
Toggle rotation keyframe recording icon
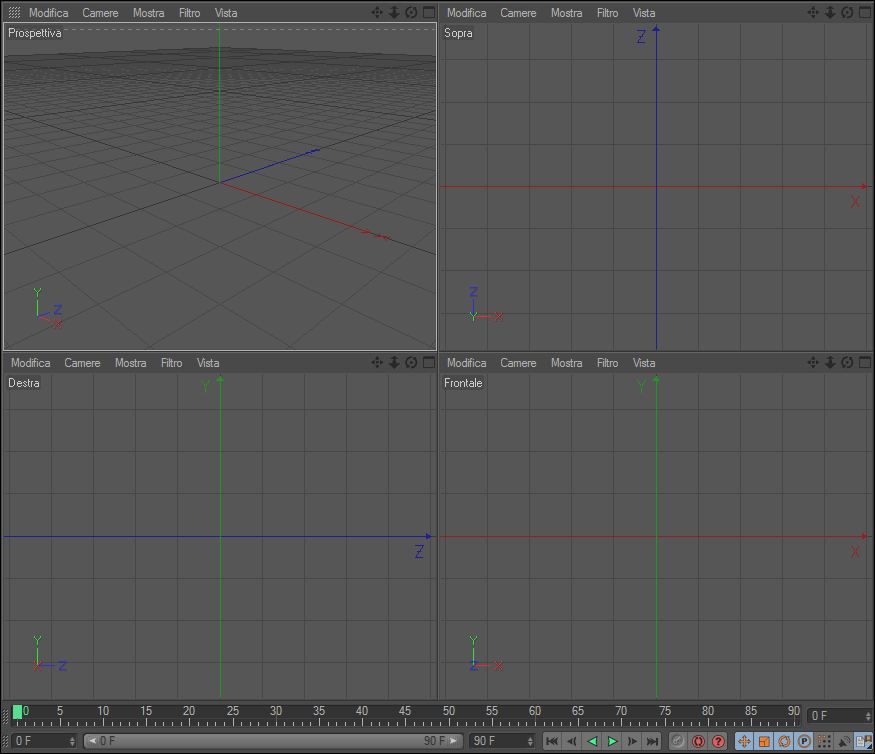tap(784, 741)
